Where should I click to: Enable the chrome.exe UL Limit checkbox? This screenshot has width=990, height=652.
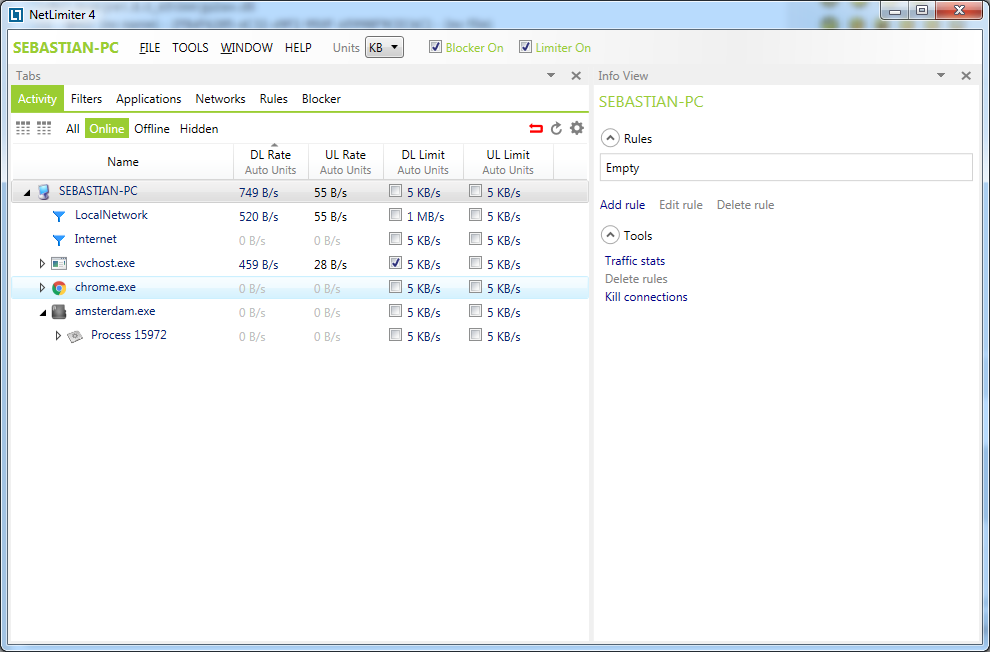pyautogui.click(x=476, y=287)
